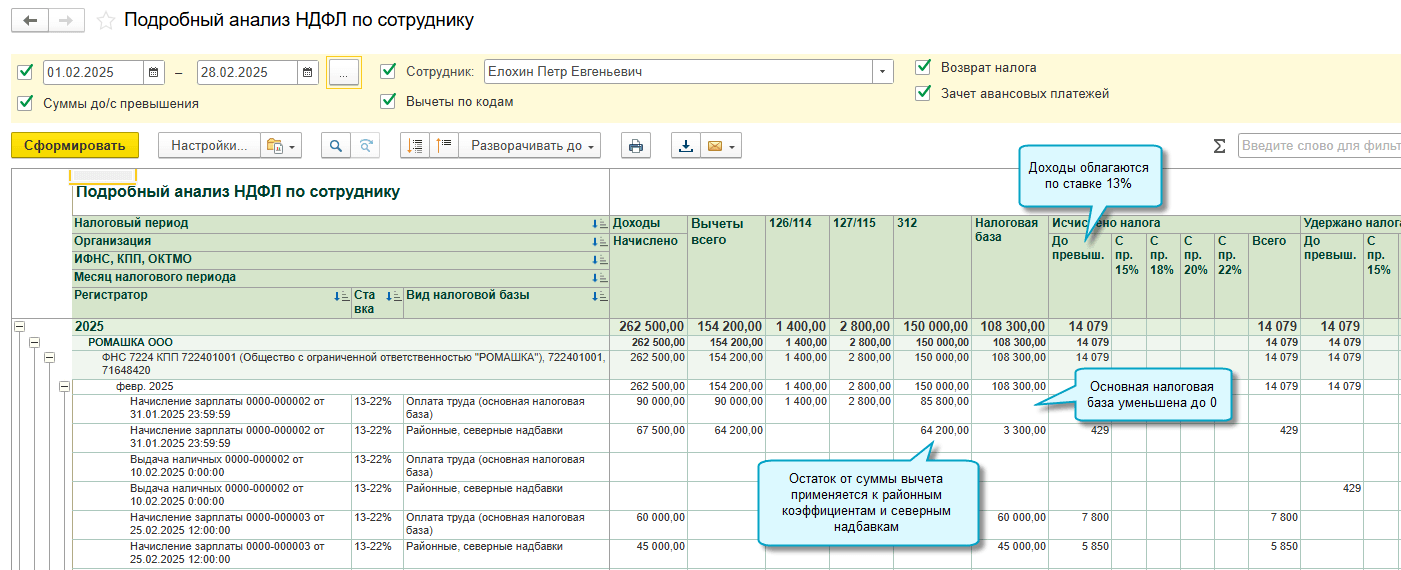The image size is (1401, 570).
Task: Open the 'Сотрудник' dropdown list arrow
Action: coord(882,72)
